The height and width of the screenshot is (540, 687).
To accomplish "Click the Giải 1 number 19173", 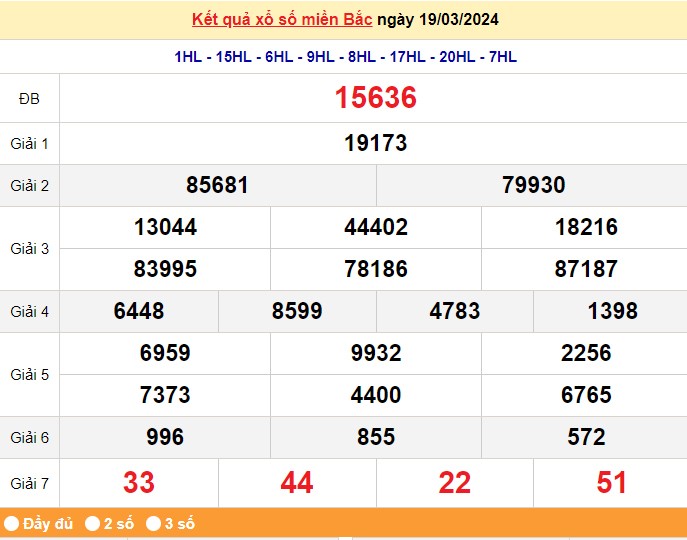I will (x=375, y=143).
